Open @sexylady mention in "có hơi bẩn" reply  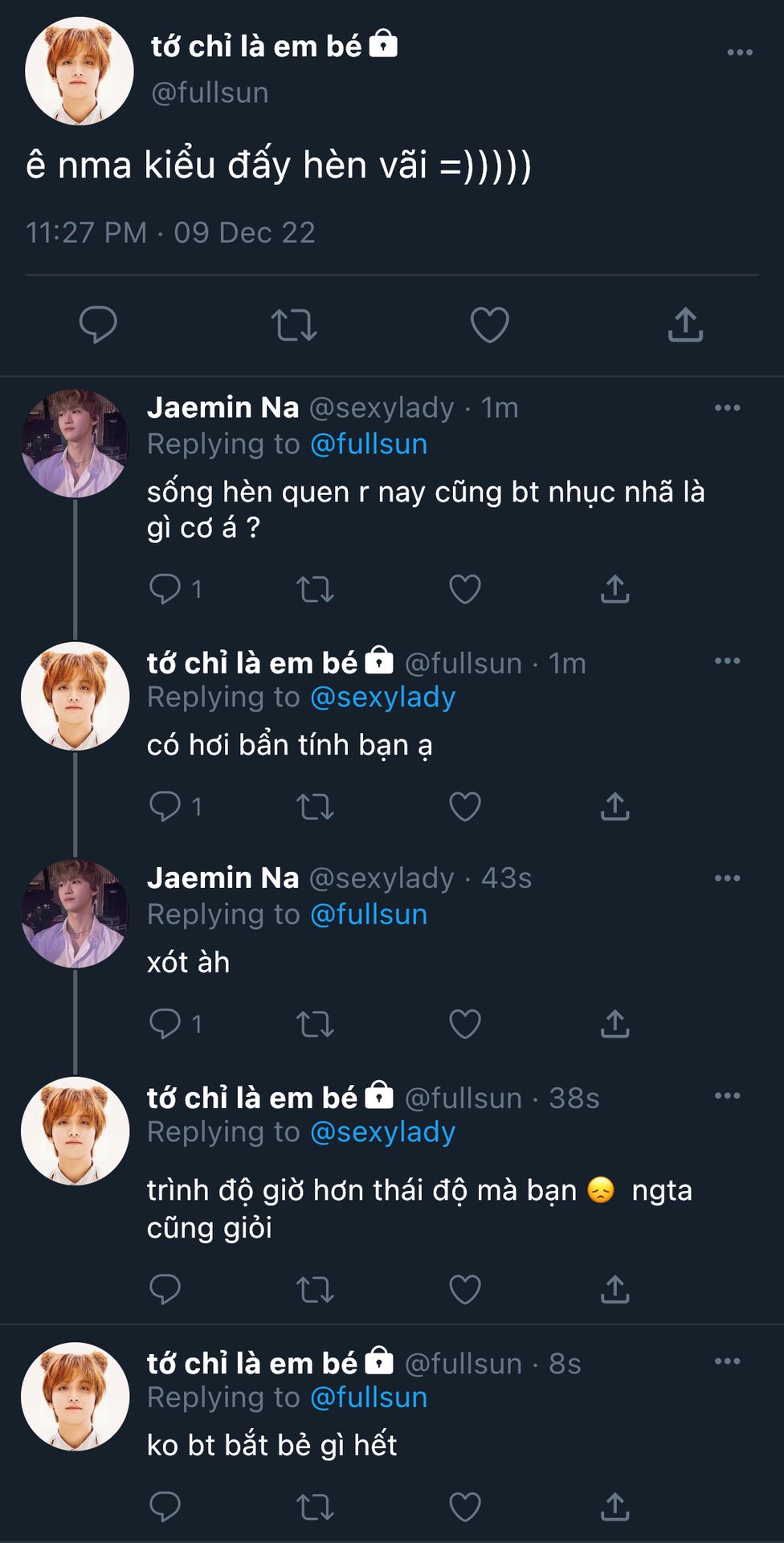[x=382, y=698]
